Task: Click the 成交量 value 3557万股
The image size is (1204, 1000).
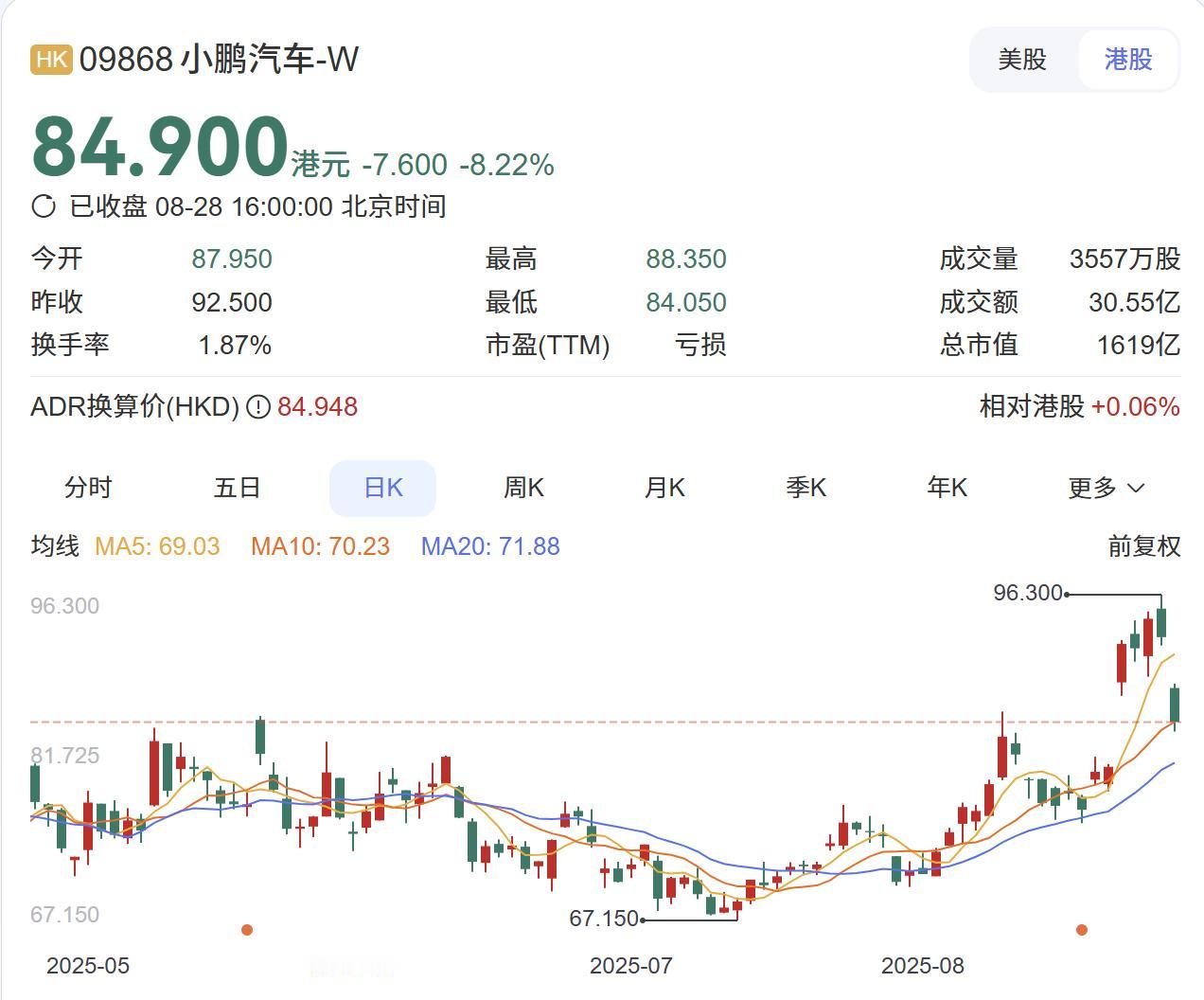Action: pos(1125,259)
